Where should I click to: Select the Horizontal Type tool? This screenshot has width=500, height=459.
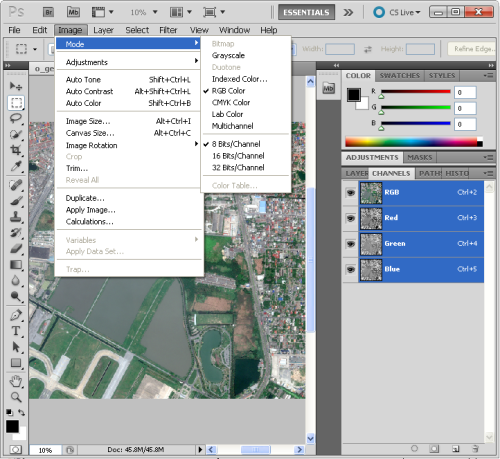(x=16, y=331)
